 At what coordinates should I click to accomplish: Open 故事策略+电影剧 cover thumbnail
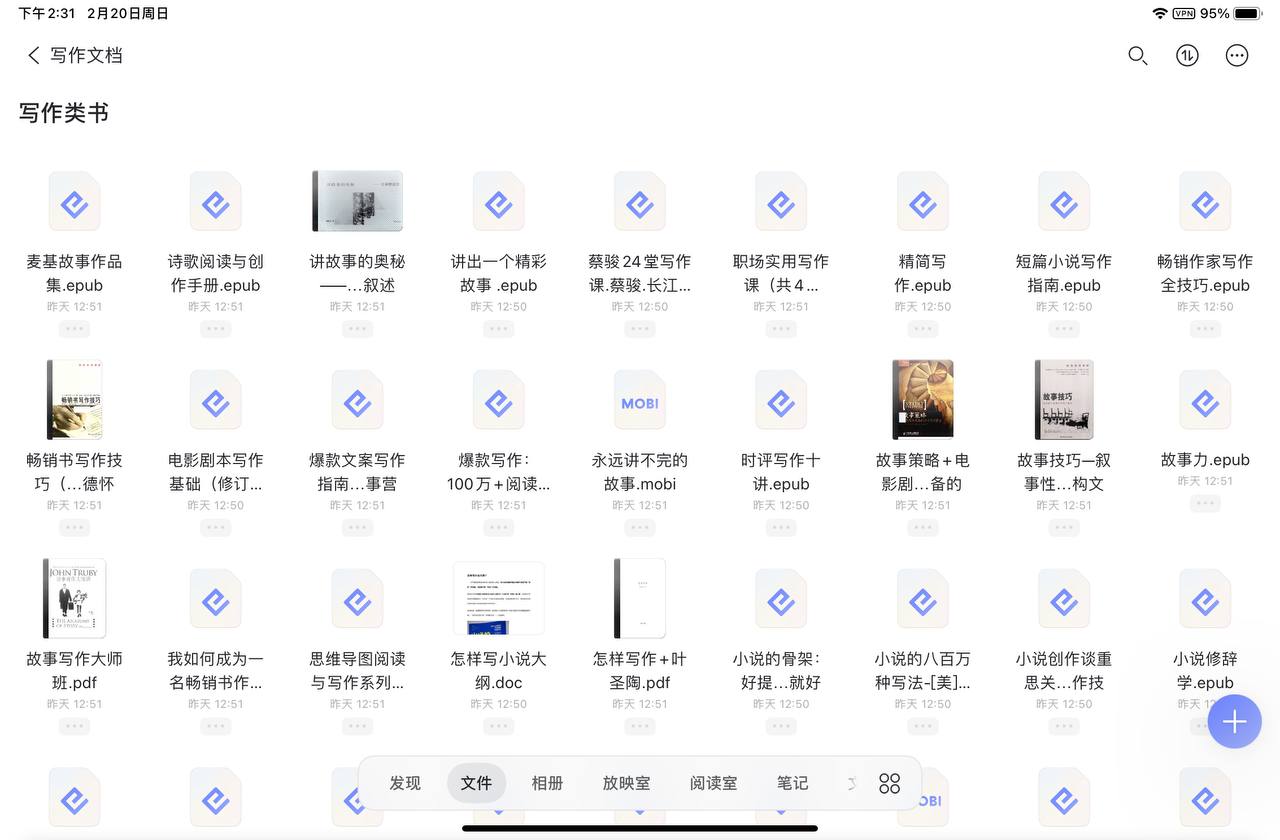point(922,400)
